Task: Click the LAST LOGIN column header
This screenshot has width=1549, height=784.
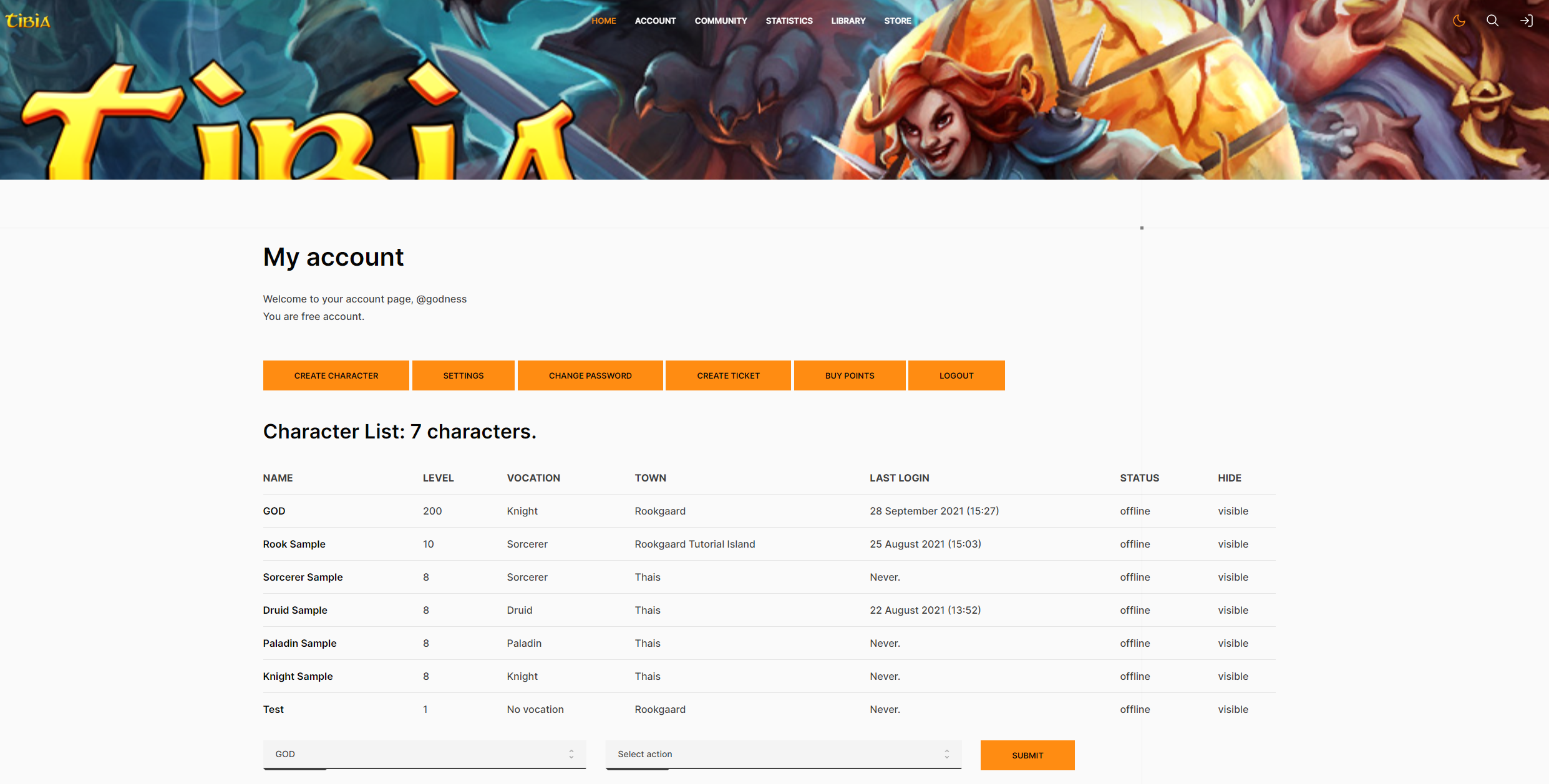Action: (x=900, y=478)
